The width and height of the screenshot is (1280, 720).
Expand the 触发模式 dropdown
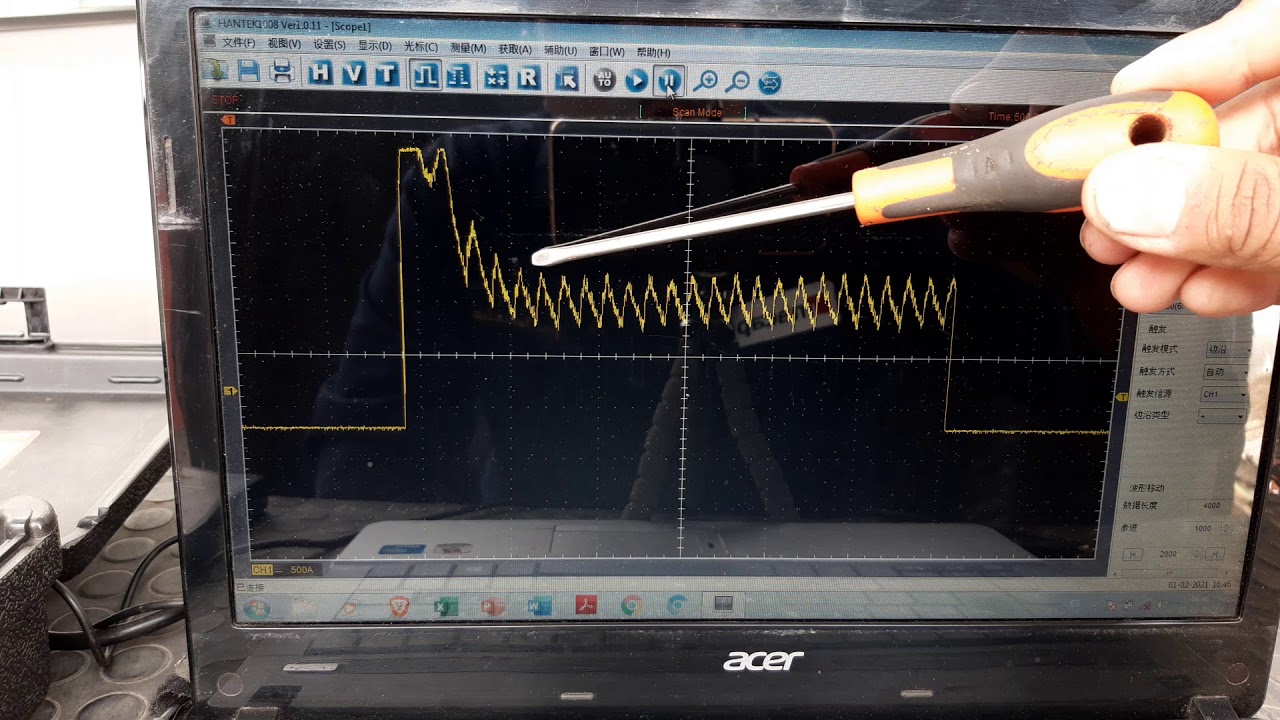(x=1229, y=350)
